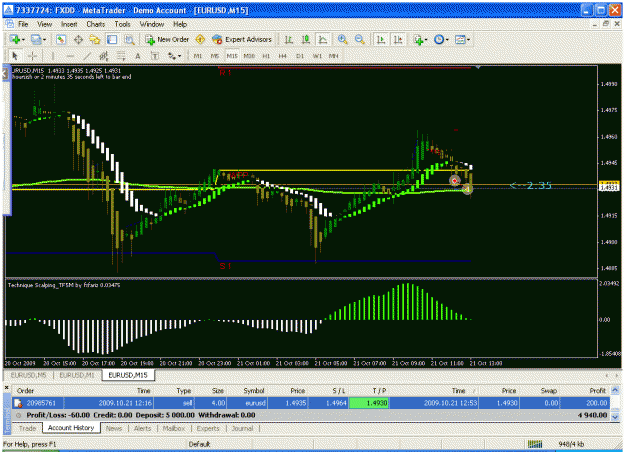The width and height of the screenshot is (625, 452).
Task: Open the File menu
Action: pos(23,24)
